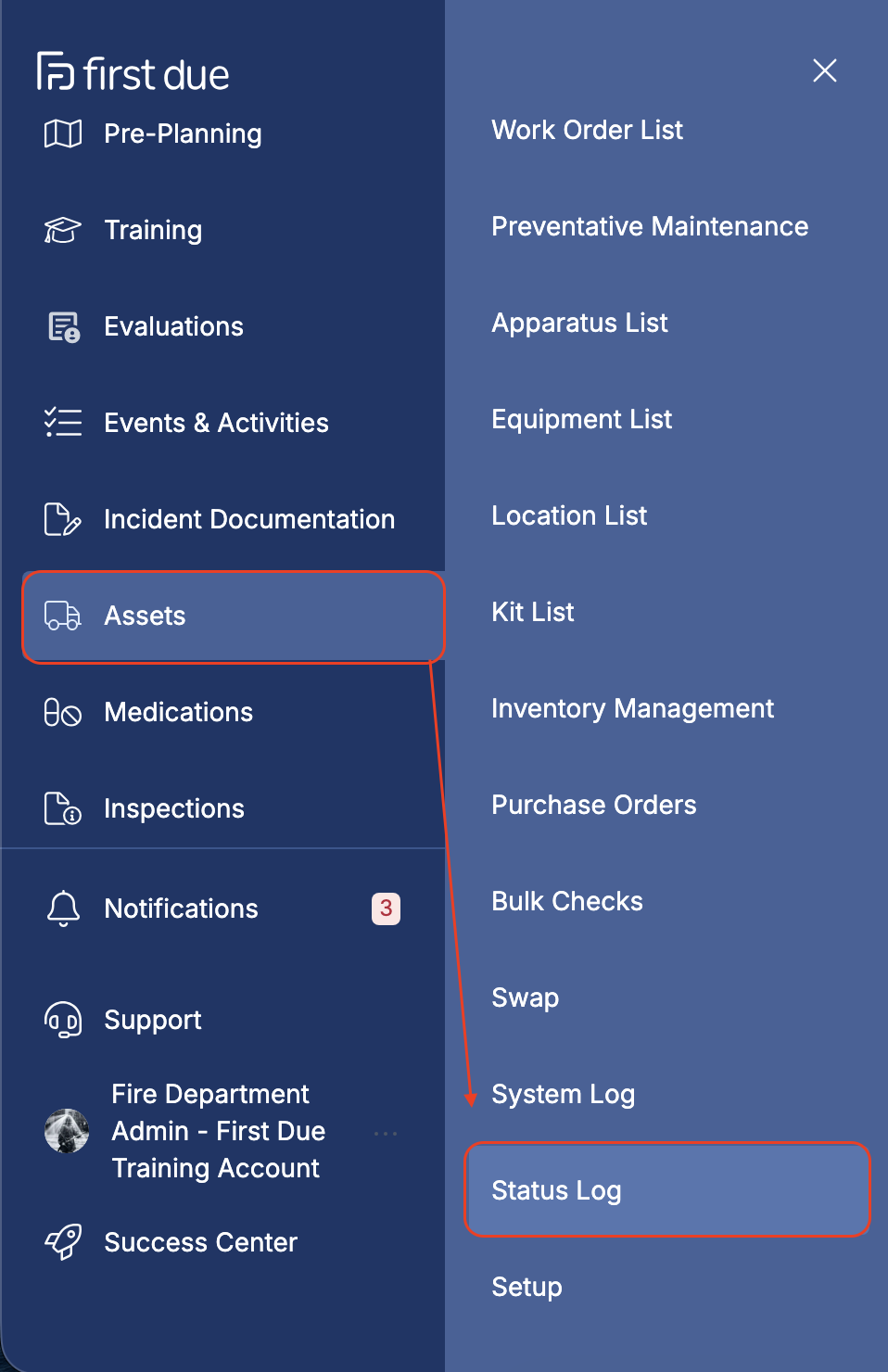Viewport: 888px width, 1372px height.
Task: Open Kit List
Action: (533, 612)
